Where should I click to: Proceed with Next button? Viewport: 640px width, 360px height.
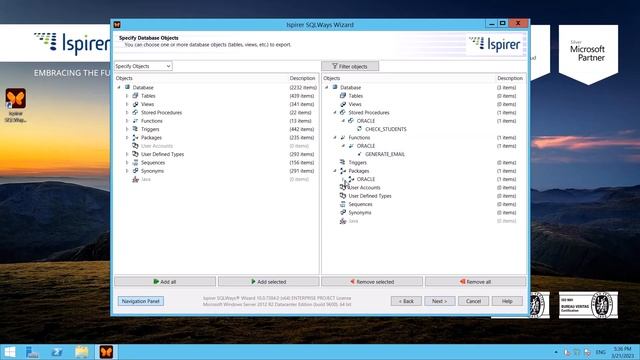coord(440,301)
